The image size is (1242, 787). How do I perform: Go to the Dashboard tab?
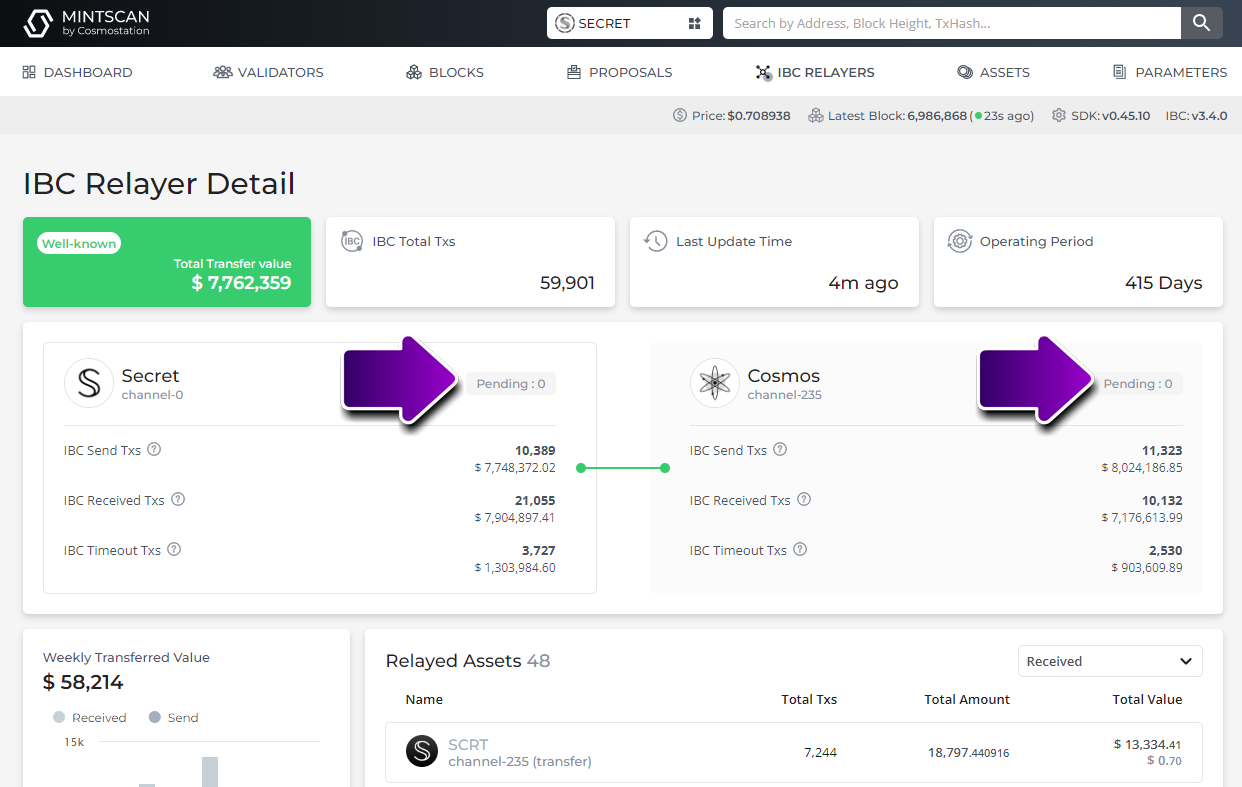[x=77, y=72]
